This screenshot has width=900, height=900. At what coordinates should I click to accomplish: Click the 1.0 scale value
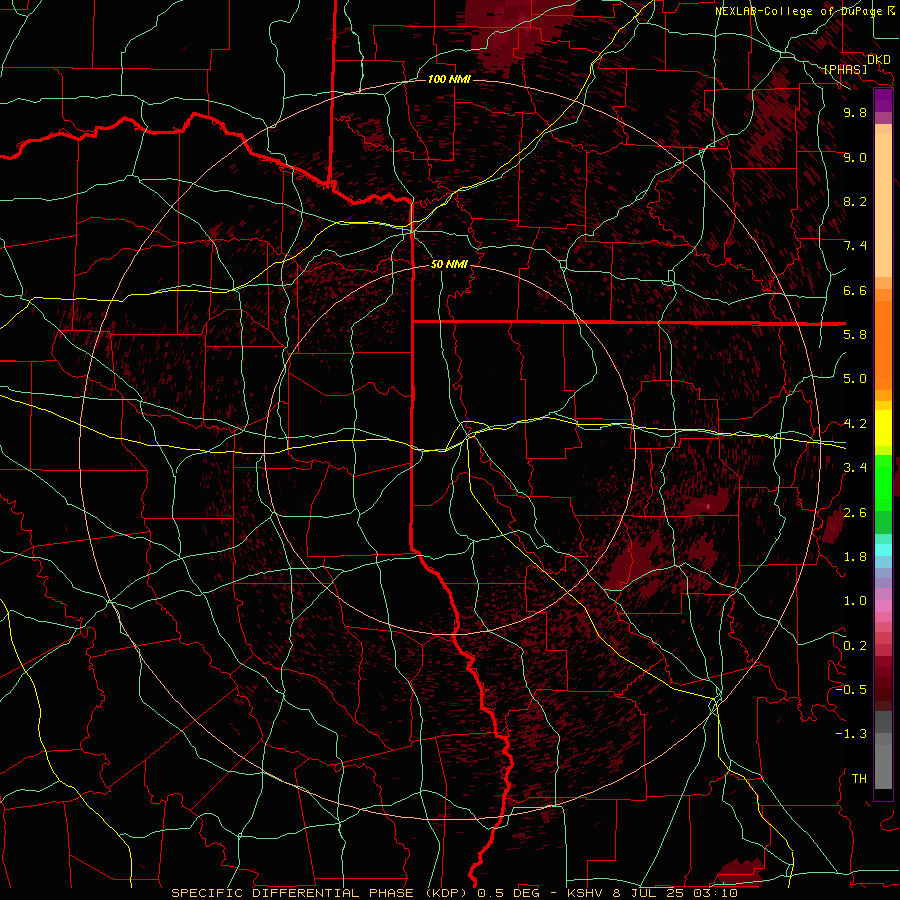pos(855,601)
